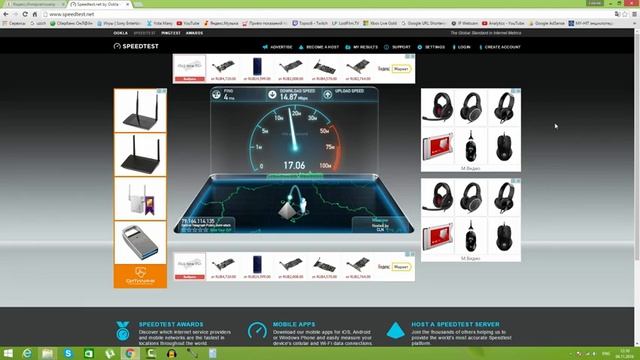This screenshot has height=360, width=640.
Task: Open the browser home page icon
Action: (35, 14)
